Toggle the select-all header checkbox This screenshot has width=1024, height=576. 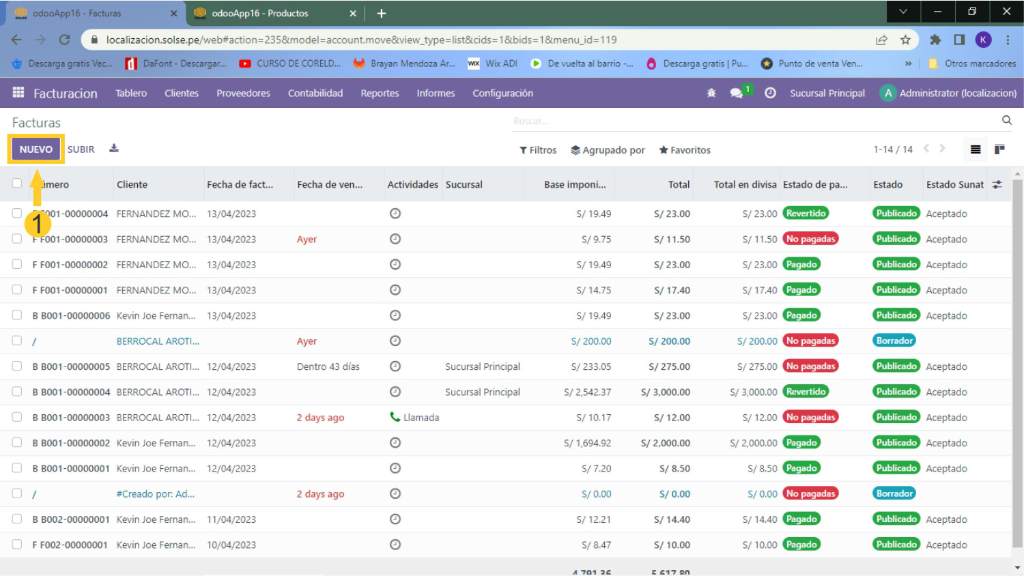point(17,184)
